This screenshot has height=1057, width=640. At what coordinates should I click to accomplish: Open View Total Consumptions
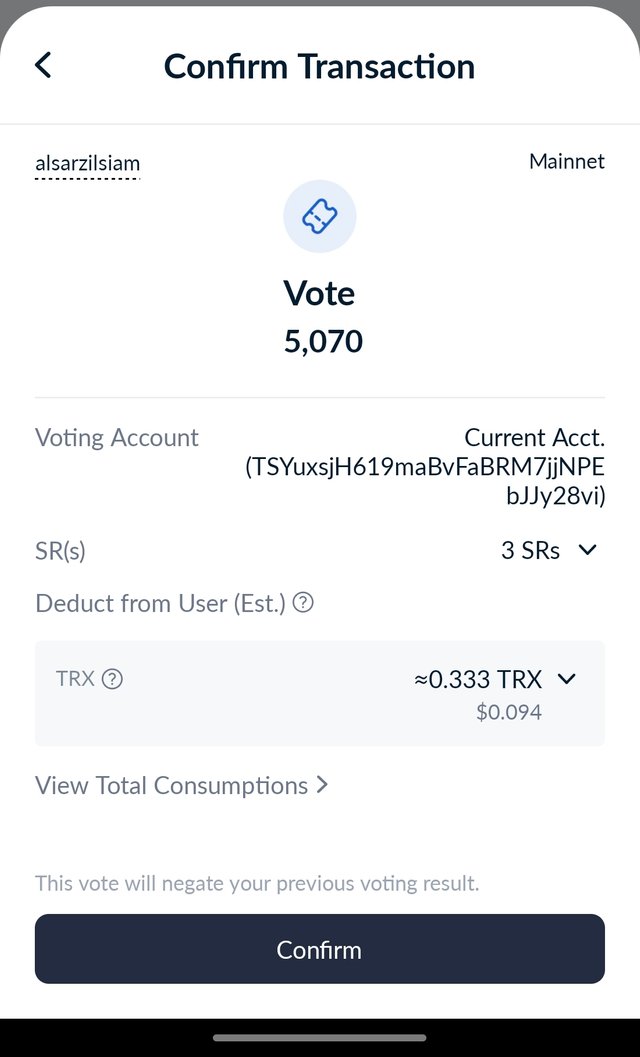point(181,785)
